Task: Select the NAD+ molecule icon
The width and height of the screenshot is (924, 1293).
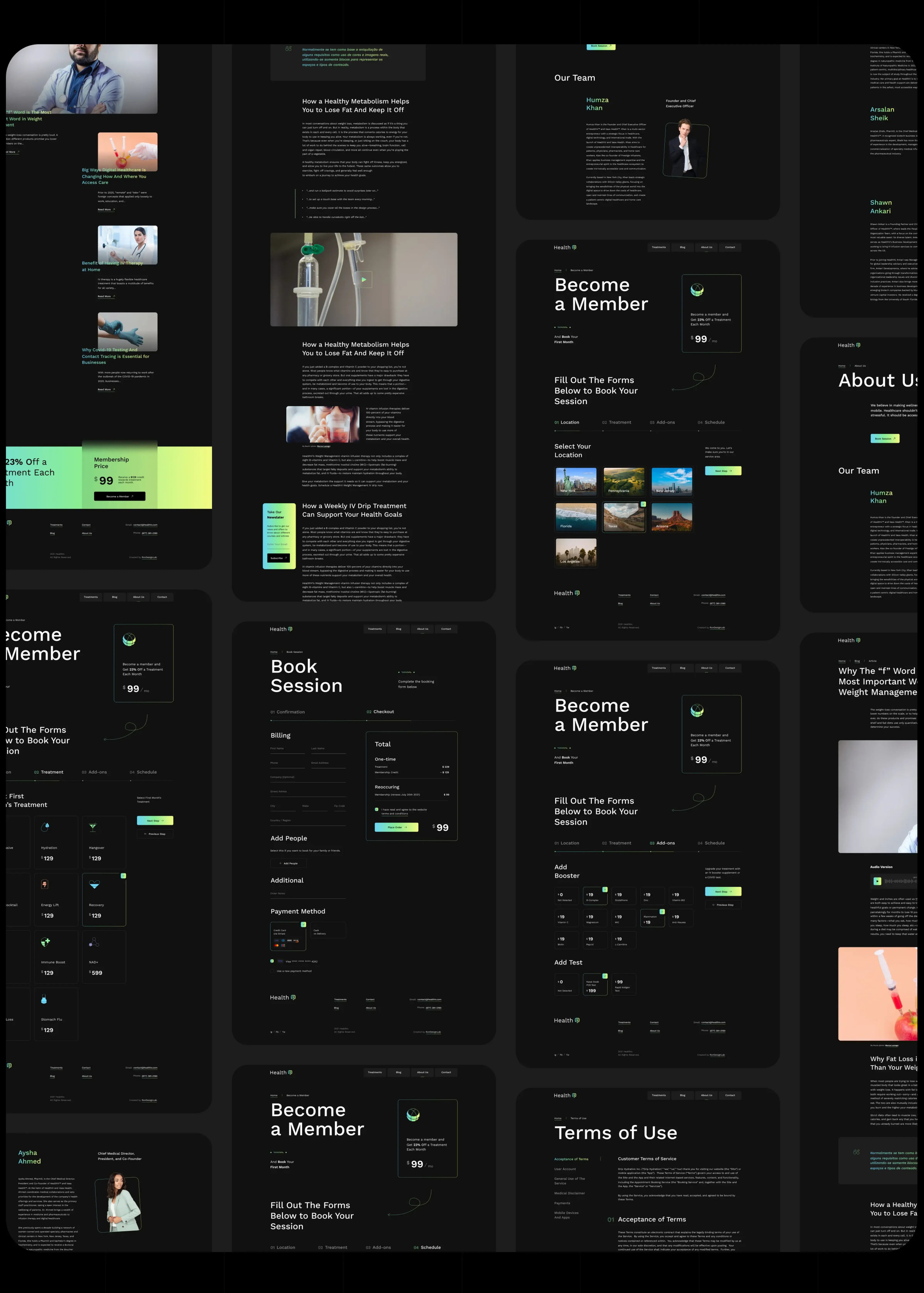Action: [94, 942]
